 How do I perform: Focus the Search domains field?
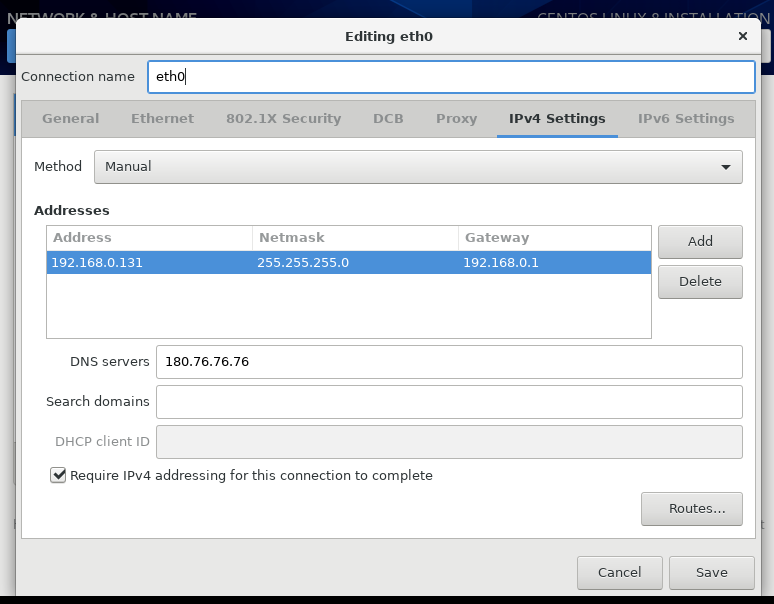[x=449, y=402]
